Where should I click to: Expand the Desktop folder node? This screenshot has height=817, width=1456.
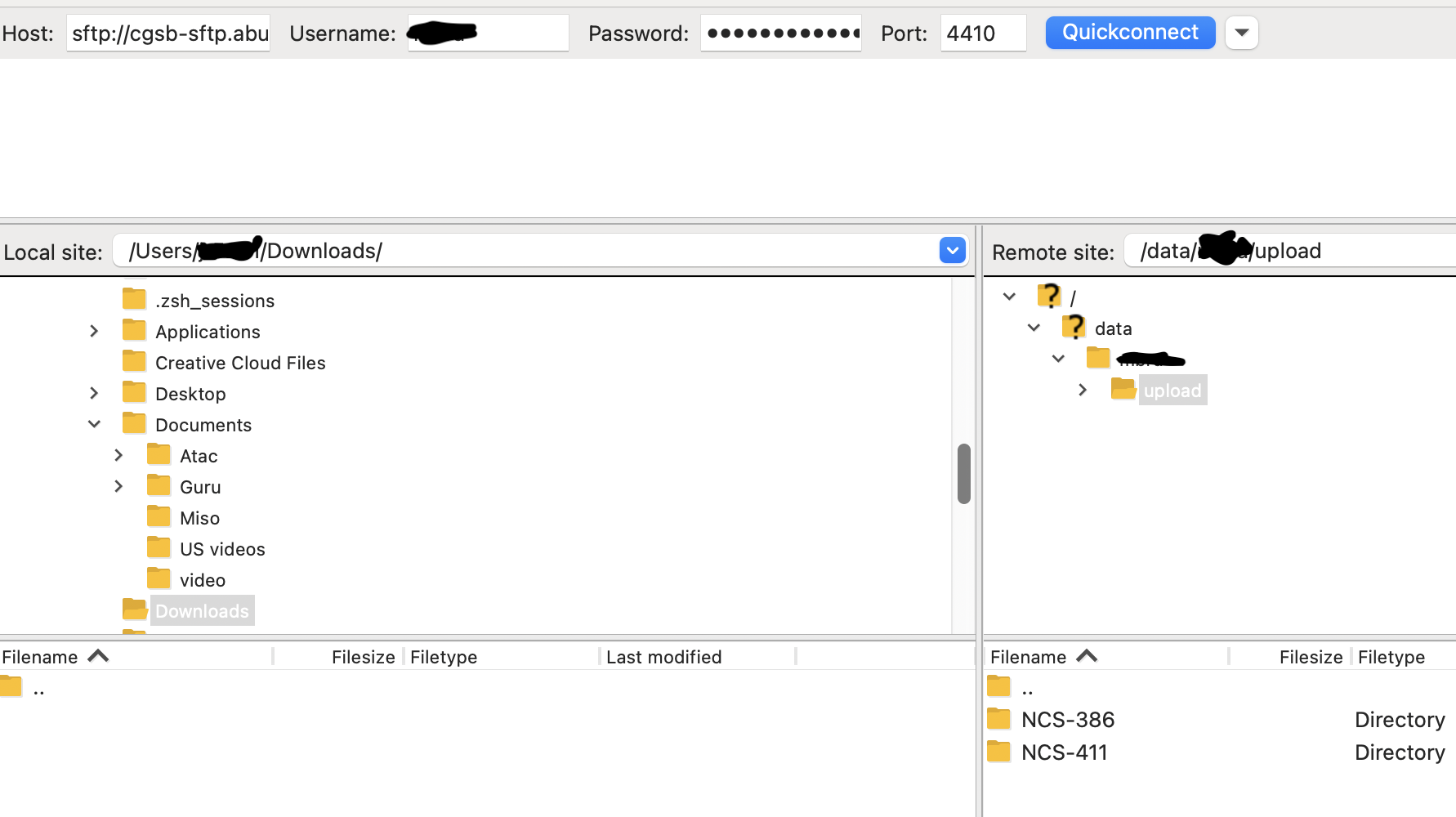coord(94,393)
